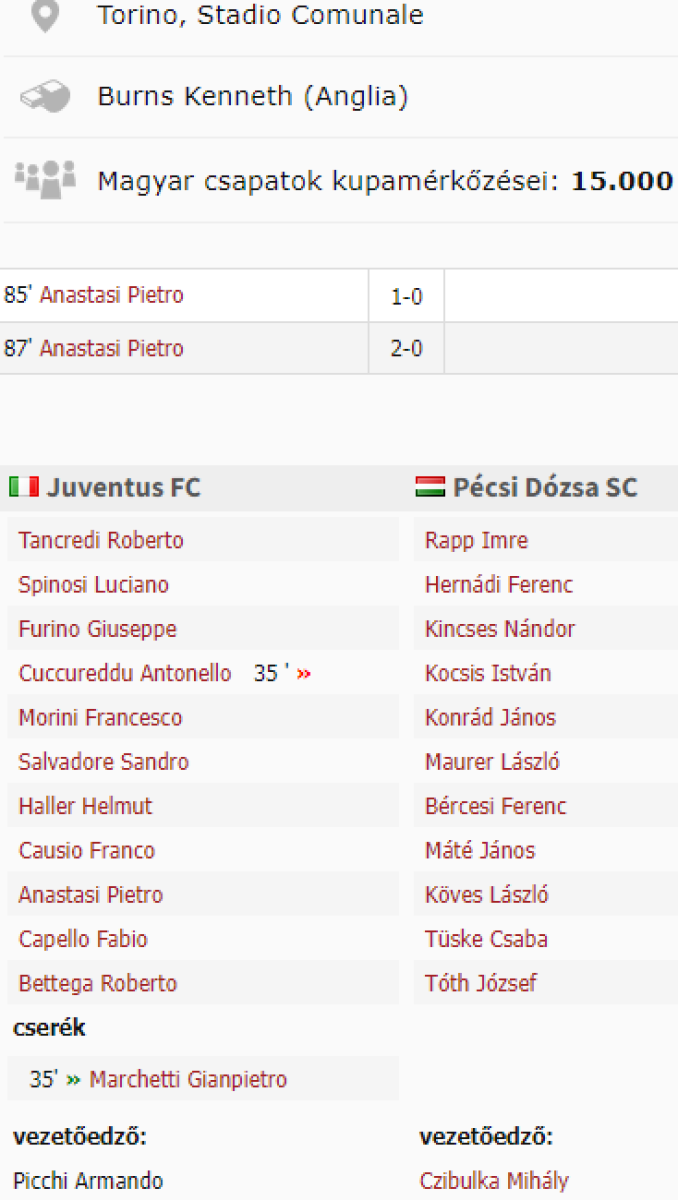Open goalkeeper Rapp Imre's page
The height and width of the screenshot is (1200, 678).
(x=476, y=541)
